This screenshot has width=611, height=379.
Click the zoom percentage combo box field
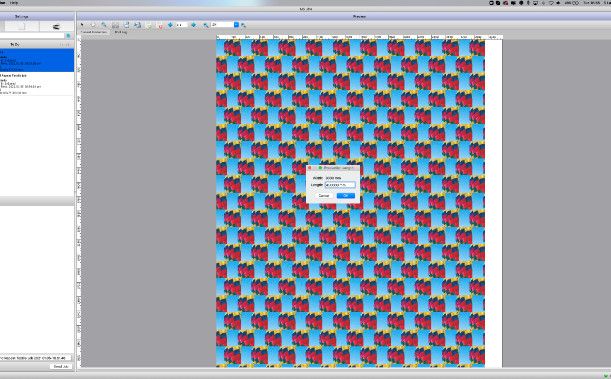(x=223, y=25)
